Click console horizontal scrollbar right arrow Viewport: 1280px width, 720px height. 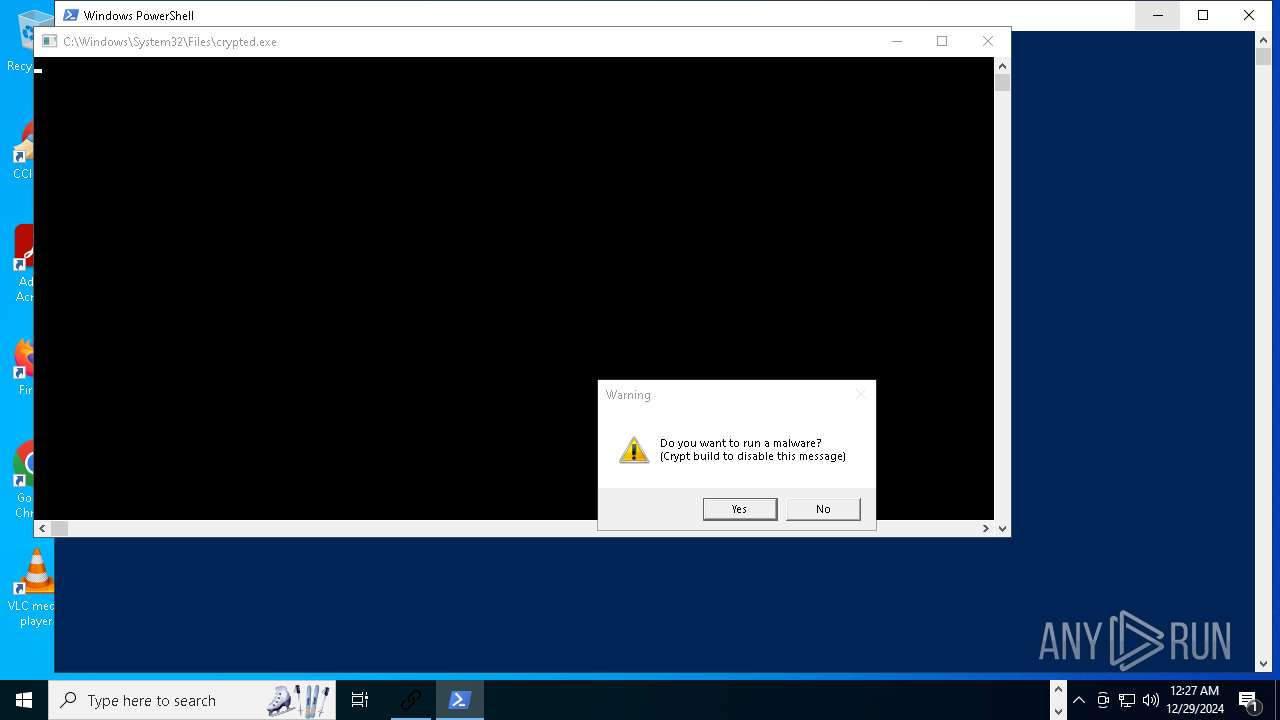[x=986, y=528]
